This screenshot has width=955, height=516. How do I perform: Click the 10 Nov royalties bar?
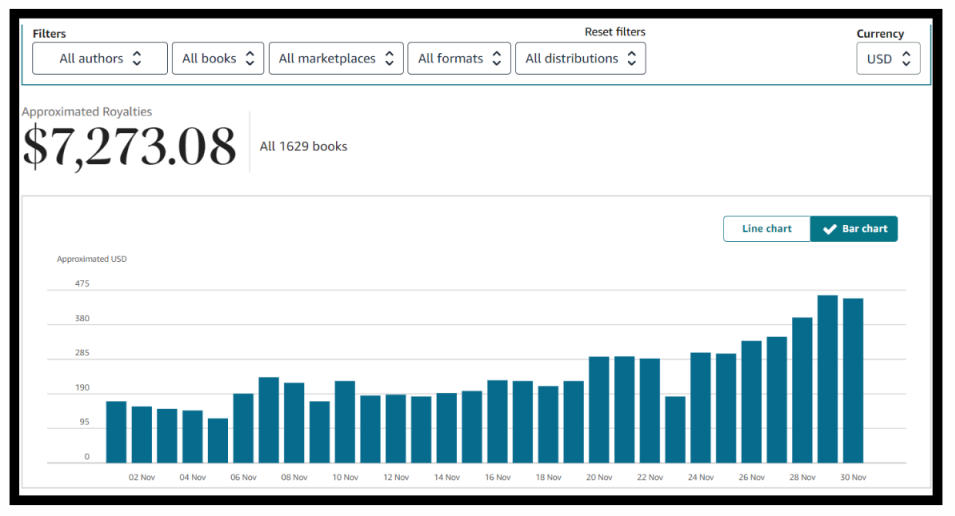(345, 422)
